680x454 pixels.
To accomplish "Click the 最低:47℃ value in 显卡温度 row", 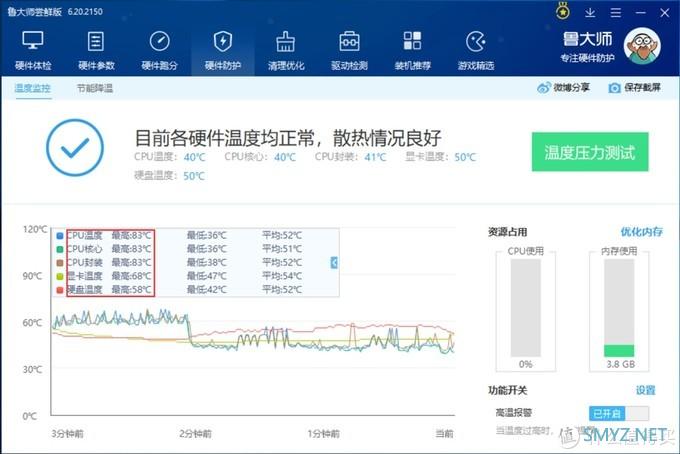I will [x=207, y=276].
